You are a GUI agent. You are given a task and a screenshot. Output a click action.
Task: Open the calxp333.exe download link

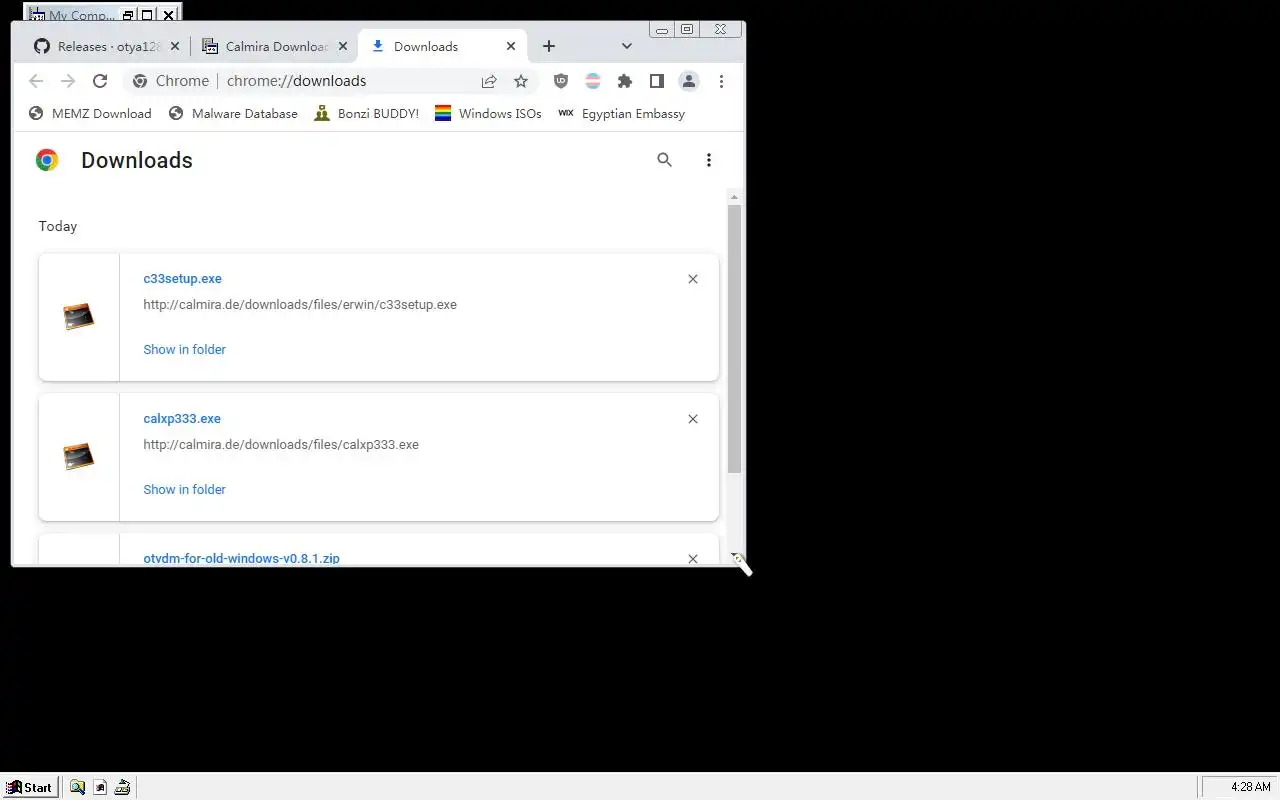182,419
